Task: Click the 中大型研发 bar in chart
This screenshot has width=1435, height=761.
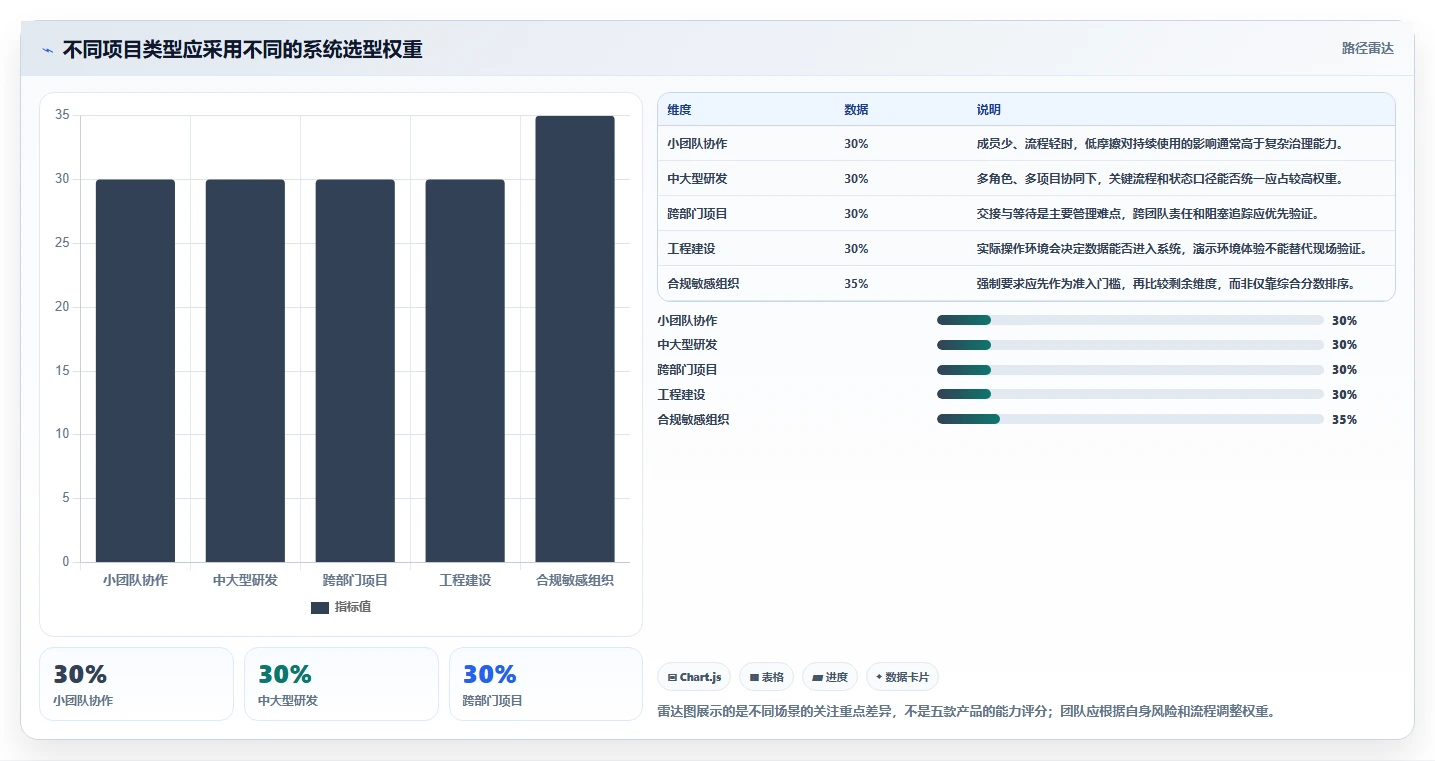Action: tap(245, 371)
